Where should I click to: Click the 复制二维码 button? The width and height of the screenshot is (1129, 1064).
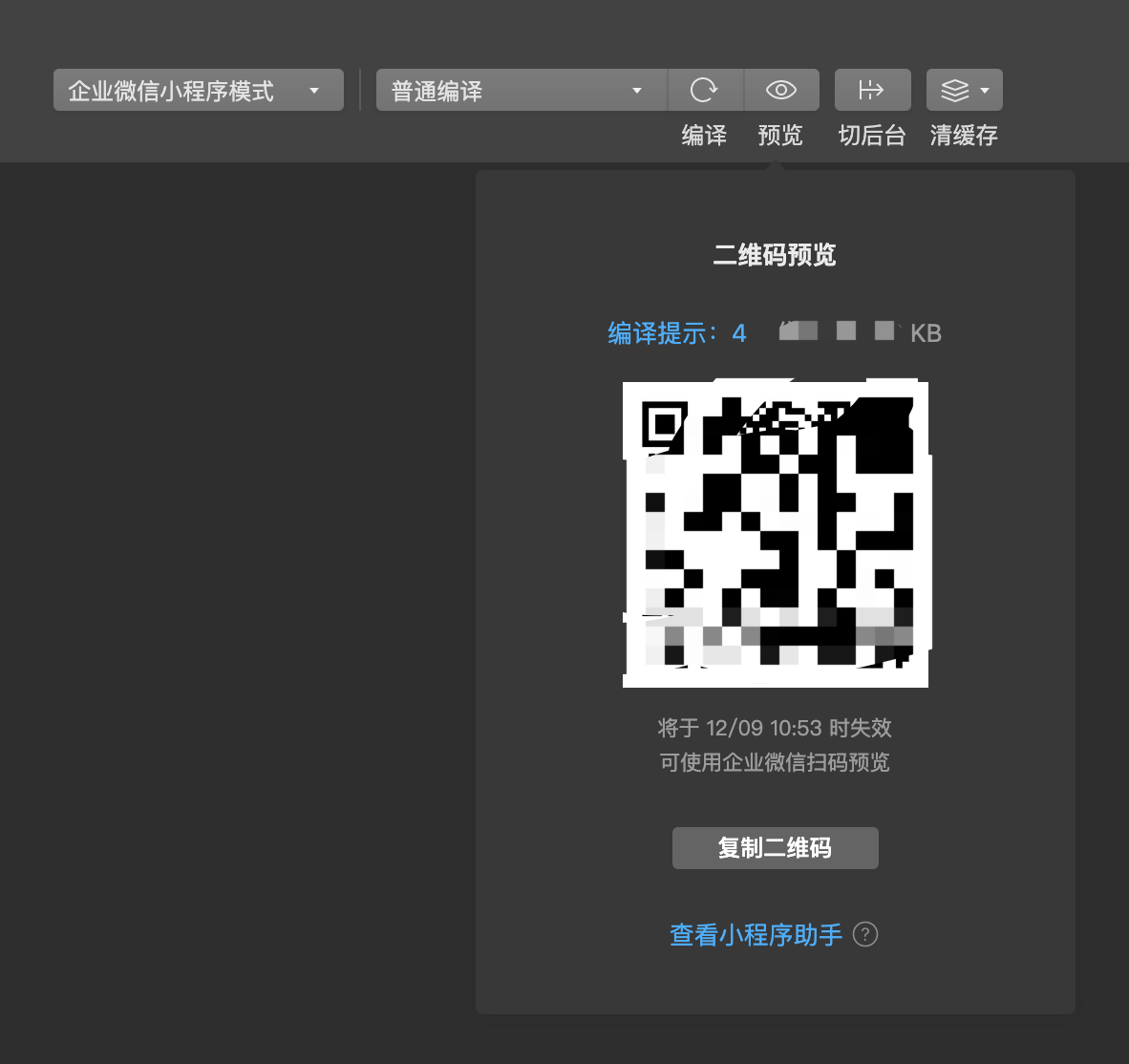(776, 848)
